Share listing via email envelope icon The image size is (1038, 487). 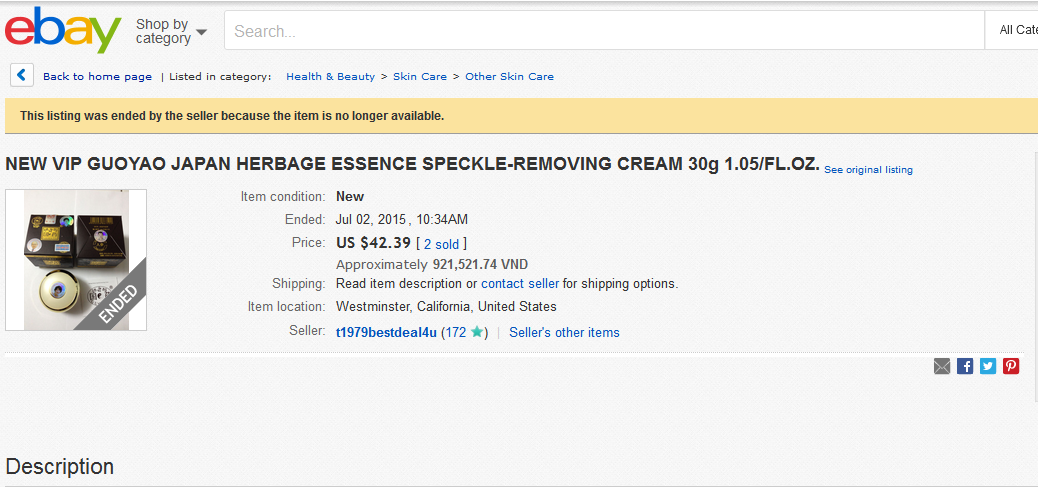point(942,366)
